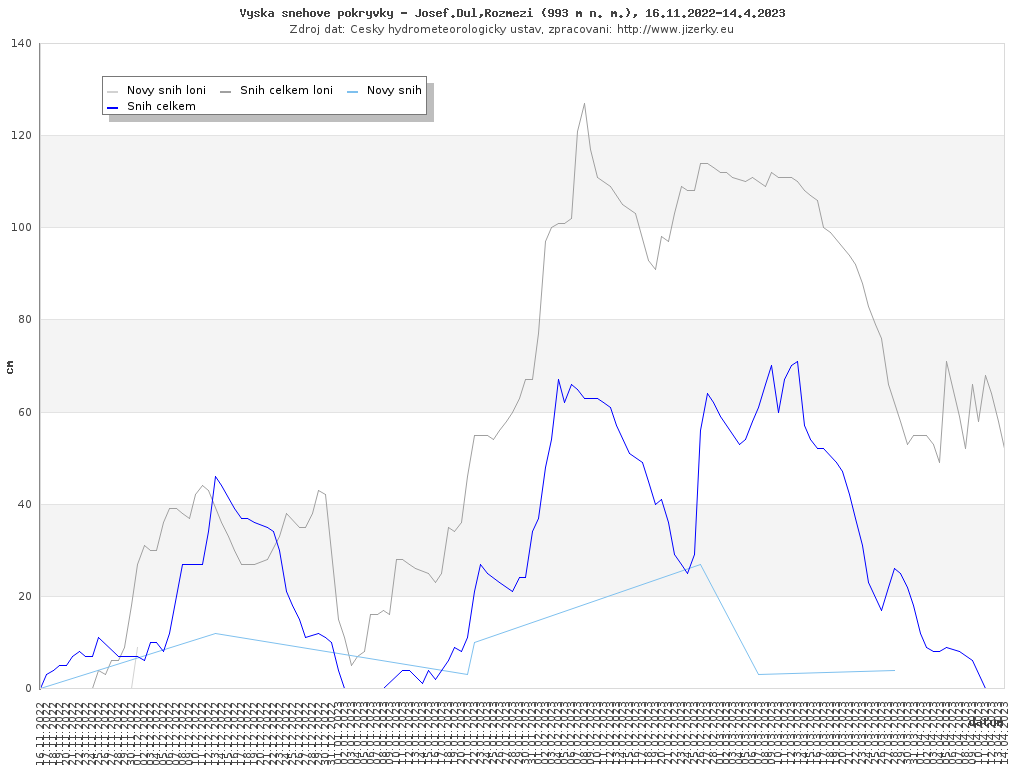This screenshot has width=1024, height=768.
Task: Click the 80 tick label on y-axis
Action: pyautogui.click(x=24, y=320)
